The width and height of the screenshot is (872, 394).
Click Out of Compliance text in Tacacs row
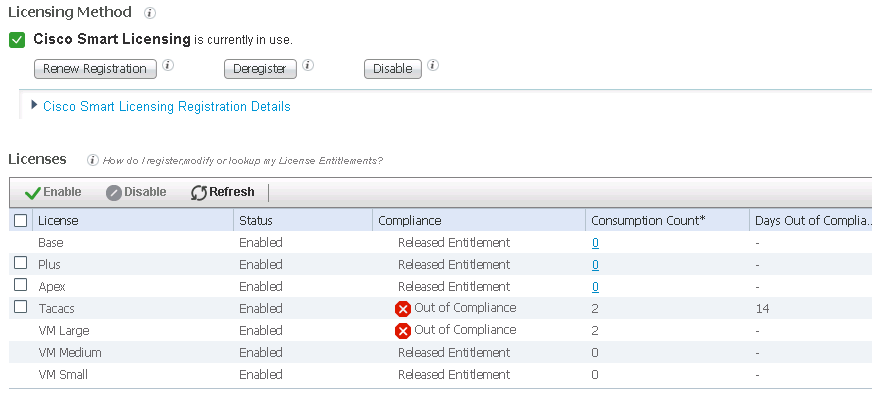pos(465,308)
